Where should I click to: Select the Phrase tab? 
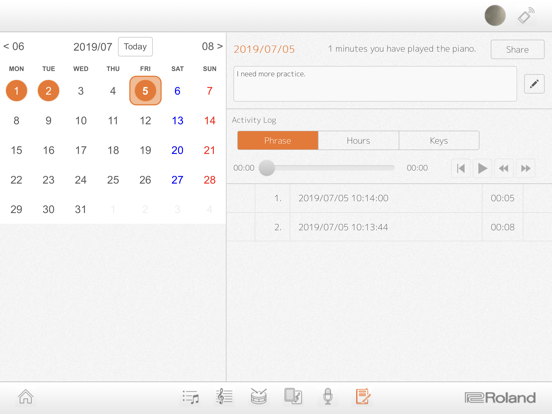pyautogui.click(x=278, y=140)
